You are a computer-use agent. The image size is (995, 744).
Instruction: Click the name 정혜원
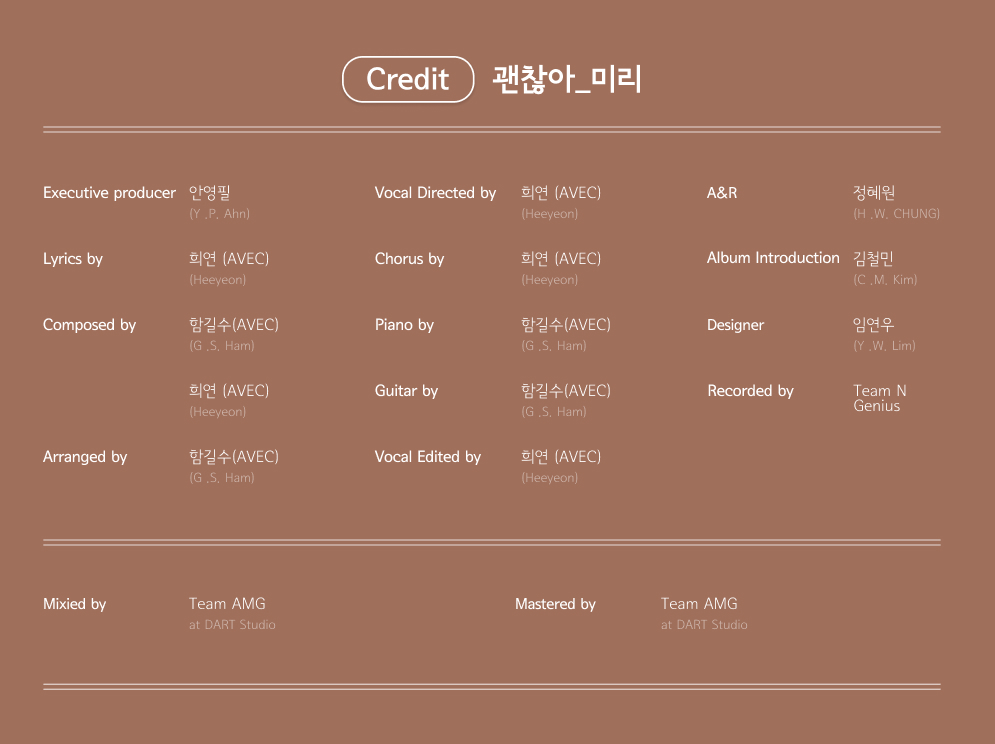click(x=874, y=193)
